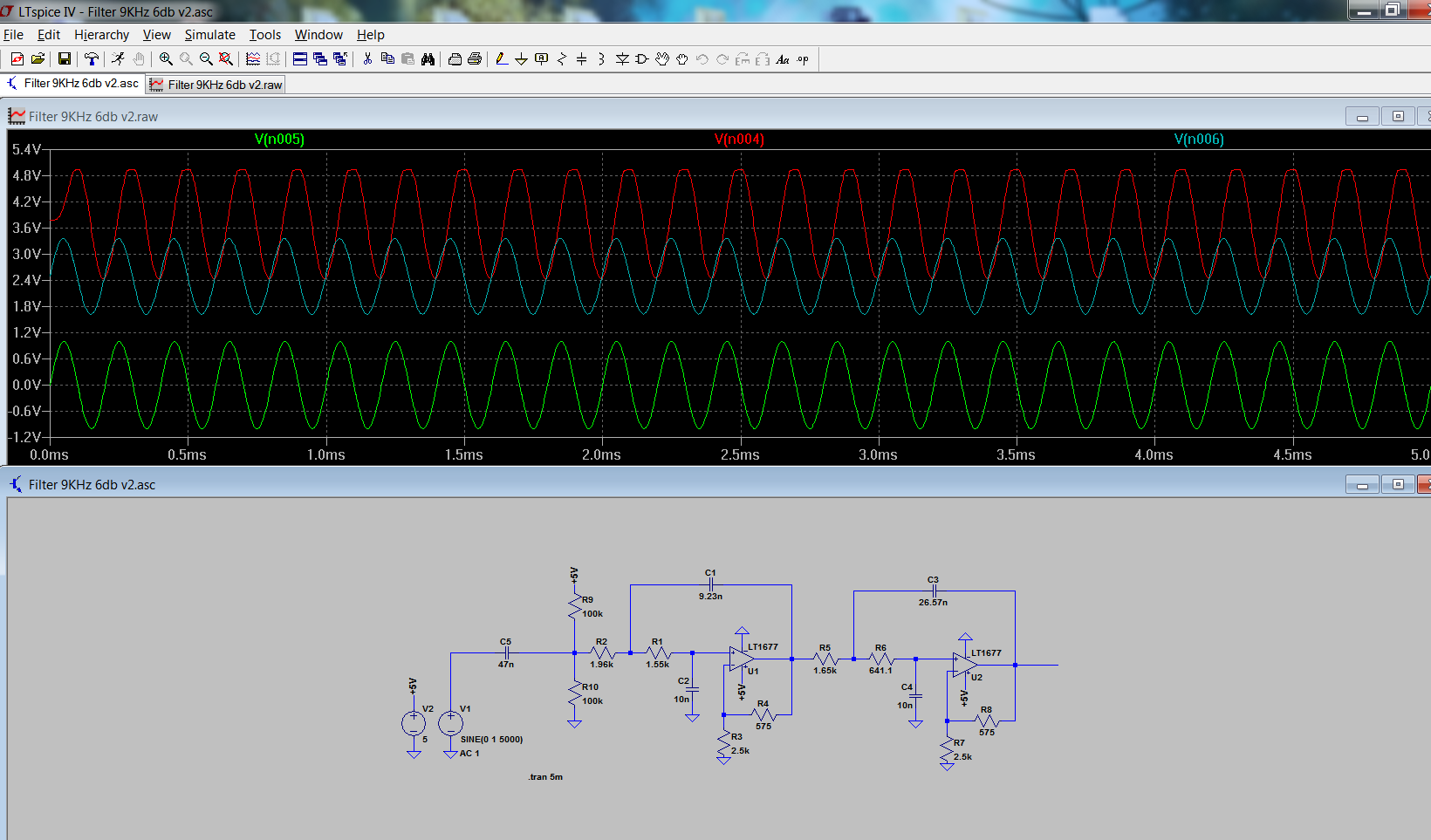
Task: Click the Save diskette icon
Action: pos(65,59)
